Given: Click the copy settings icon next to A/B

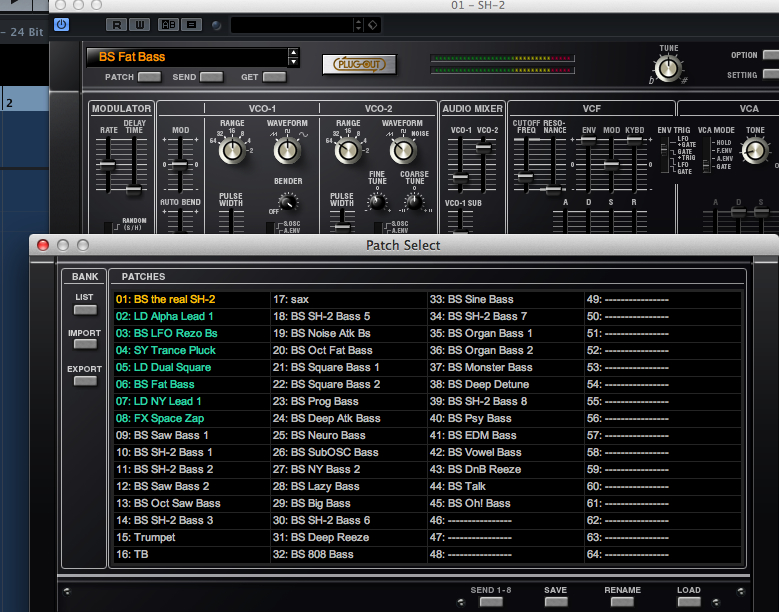Looking at the screenshot, I should [x=191, y=25].
